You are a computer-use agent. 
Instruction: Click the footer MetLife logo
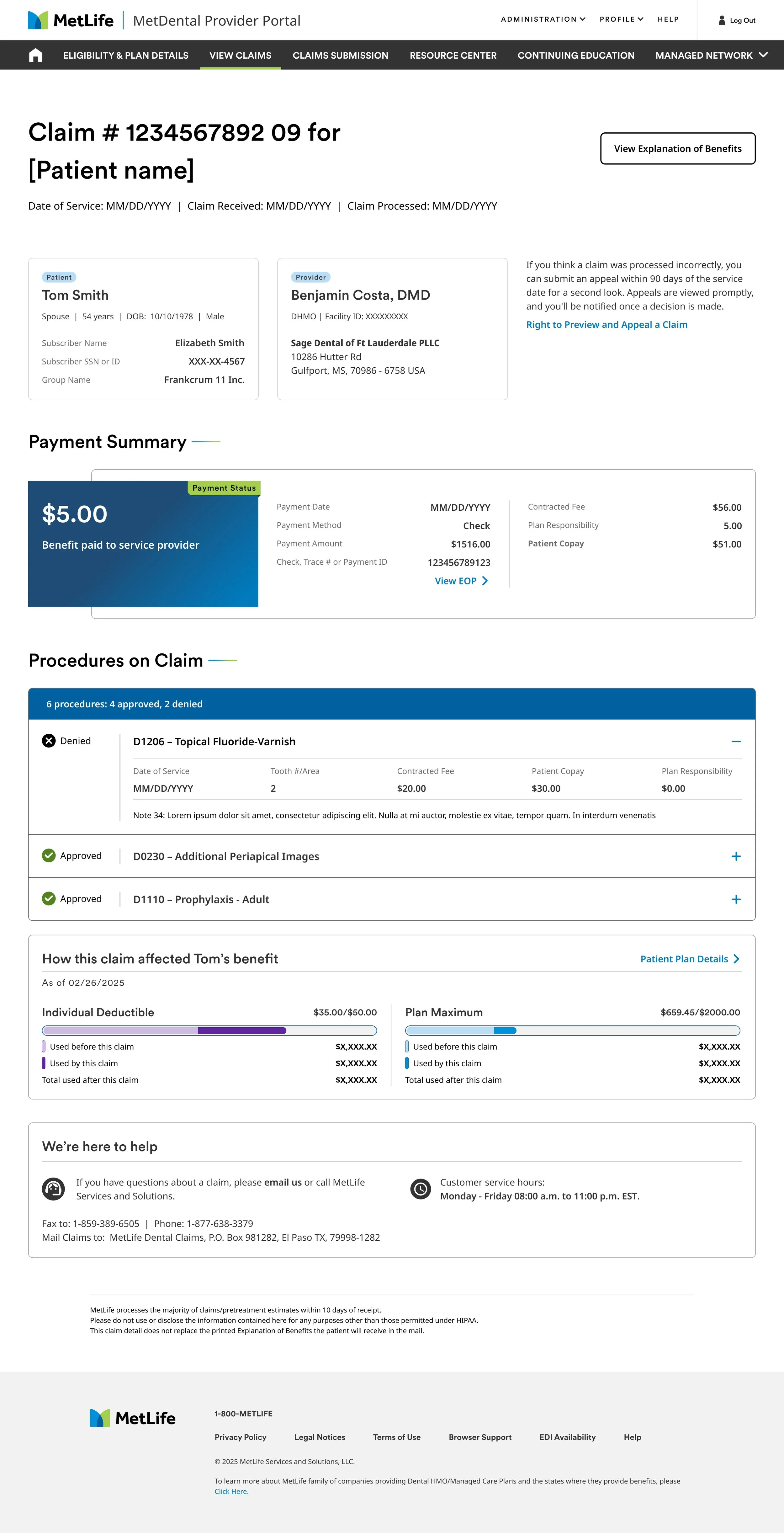click(x=133, y=1418)
